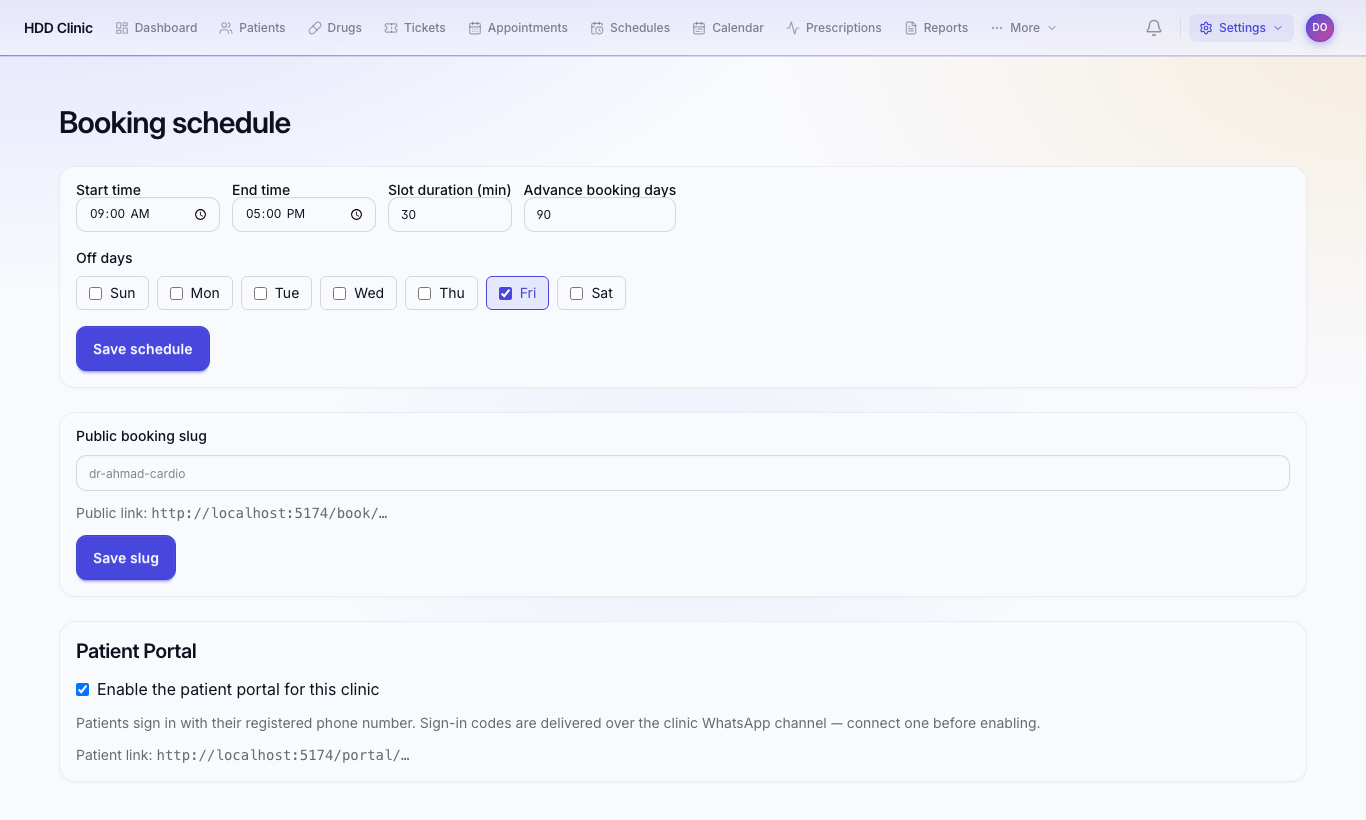Click the Tickets ticket icon
Screen dimensions: 1366x820
pyautogui.click(x=391, y=28)
